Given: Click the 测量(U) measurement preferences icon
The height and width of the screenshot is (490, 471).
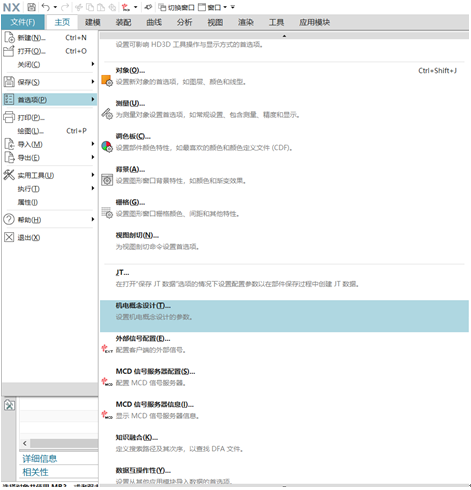Looking at the screenshot, I should 107,114.
